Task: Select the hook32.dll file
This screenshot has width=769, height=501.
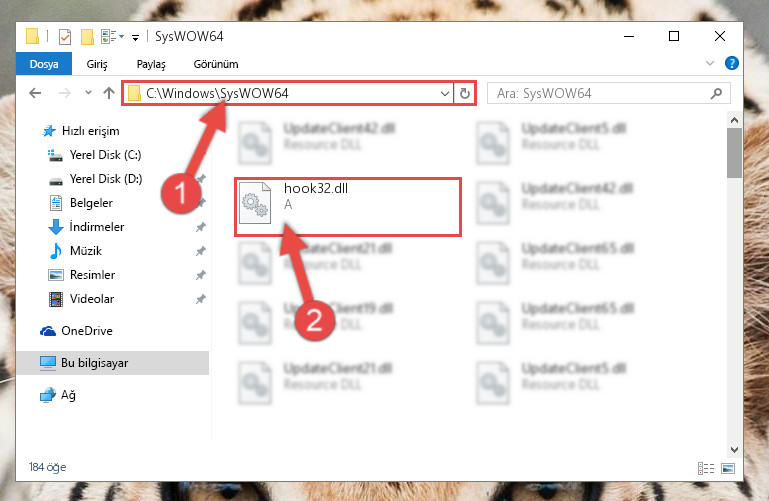Action: 348,207
